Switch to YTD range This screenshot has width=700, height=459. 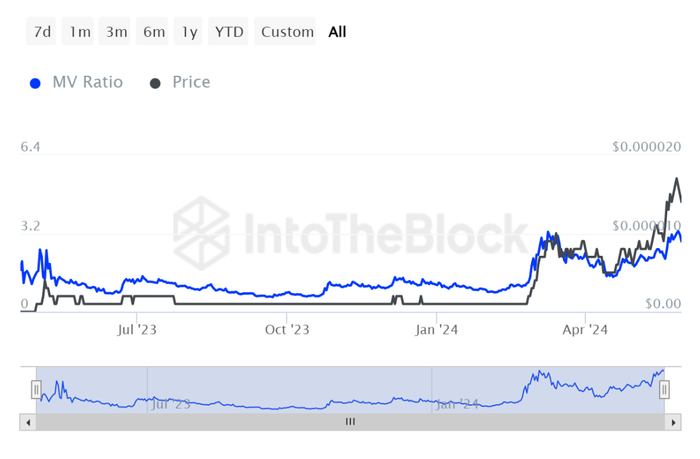pos(228,31)
